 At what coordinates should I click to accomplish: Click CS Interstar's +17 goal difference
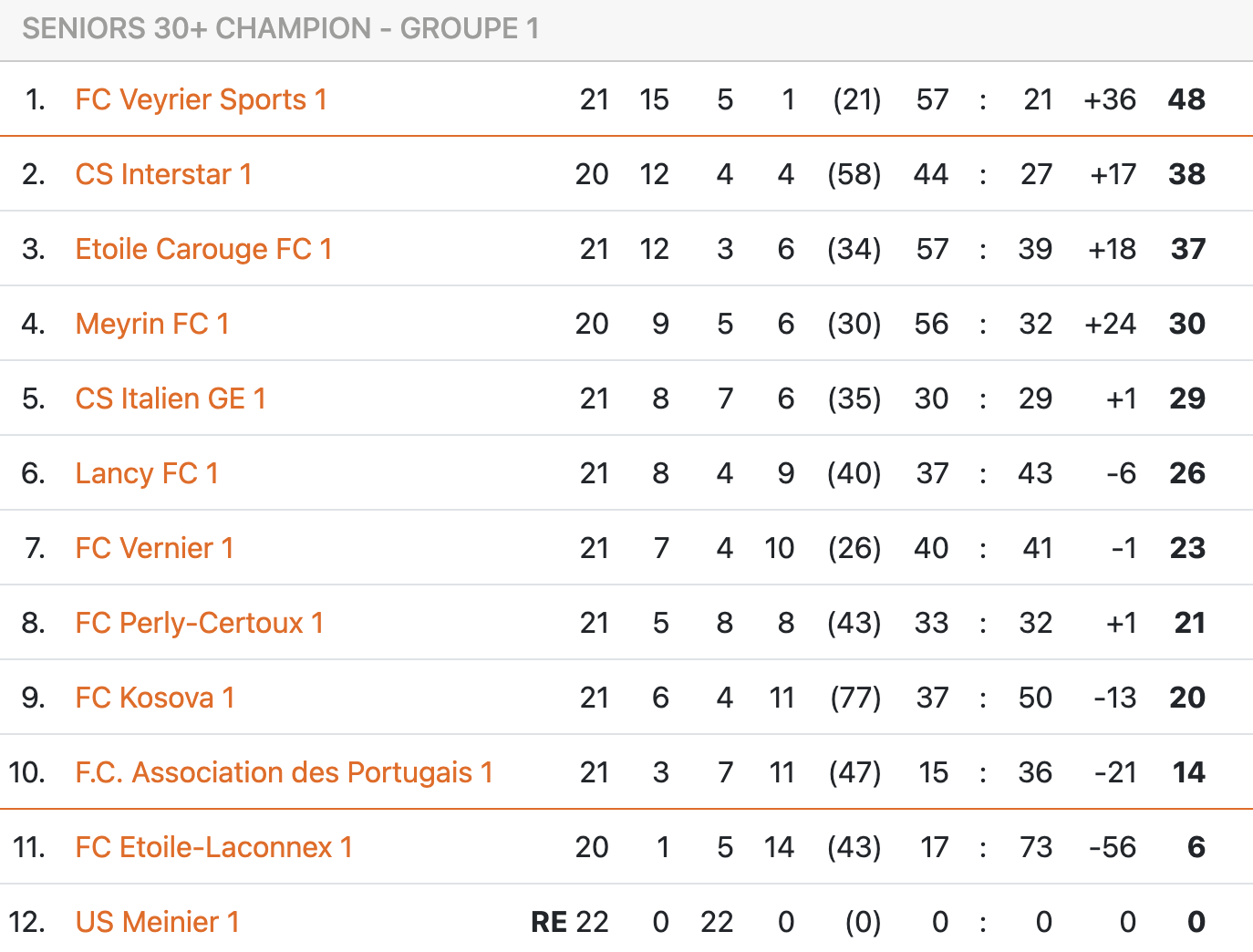[1113, 174]
